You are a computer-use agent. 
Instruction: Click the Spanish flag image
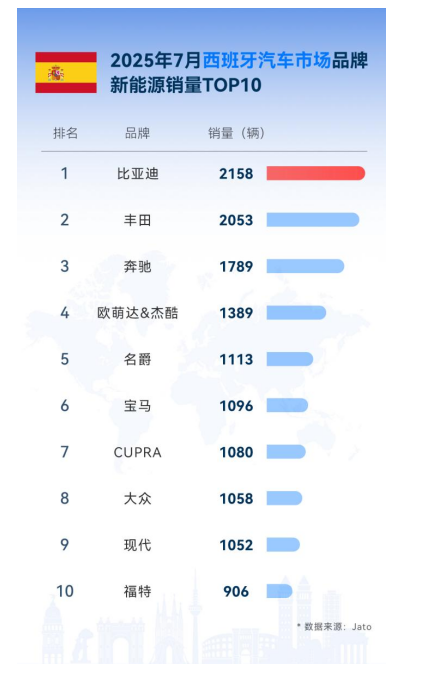coord(66,73)
